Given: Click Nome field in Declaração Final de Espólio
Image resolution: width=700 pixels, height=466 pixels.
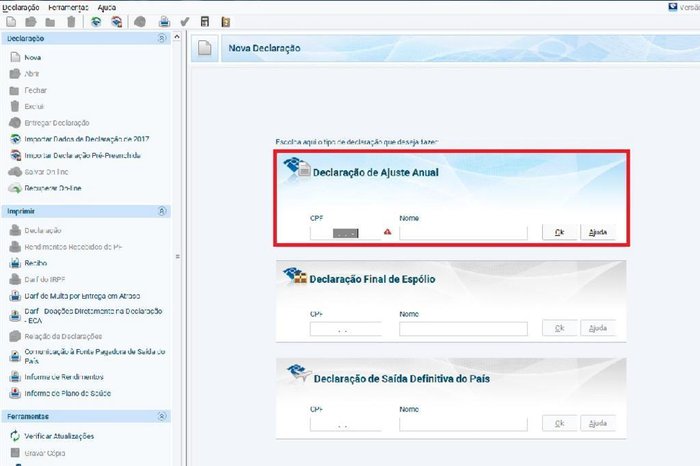Looking at the screenshot, I should tap(463, 329).
